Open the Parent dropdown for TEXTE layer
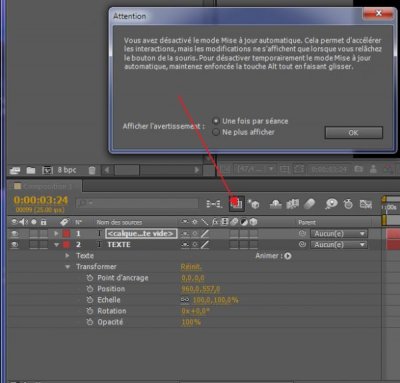The height and width of the screenshot is (383, 400). click(339, 245)
